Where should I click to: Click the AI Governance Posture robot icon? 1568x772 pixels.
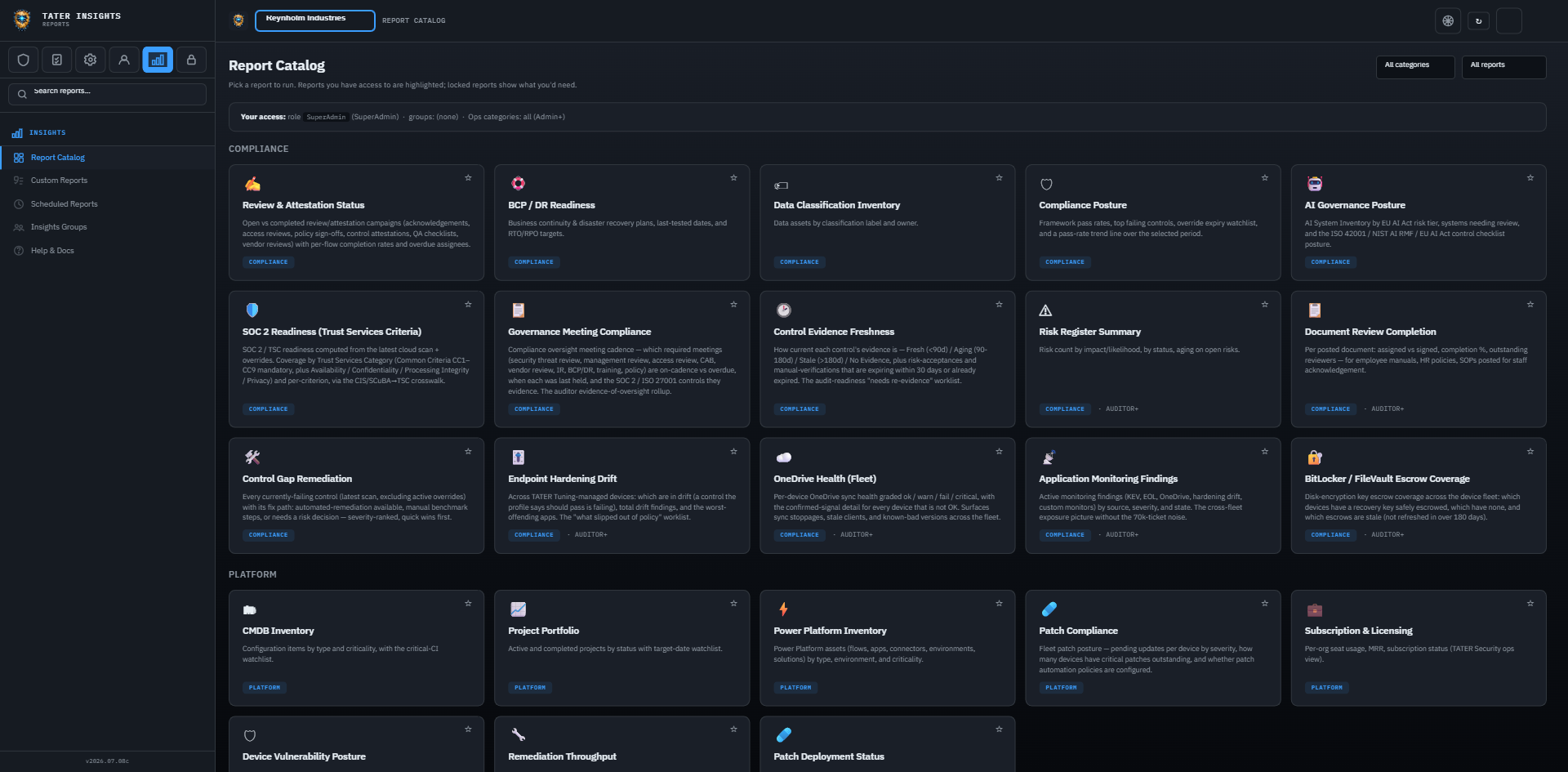1315,184
